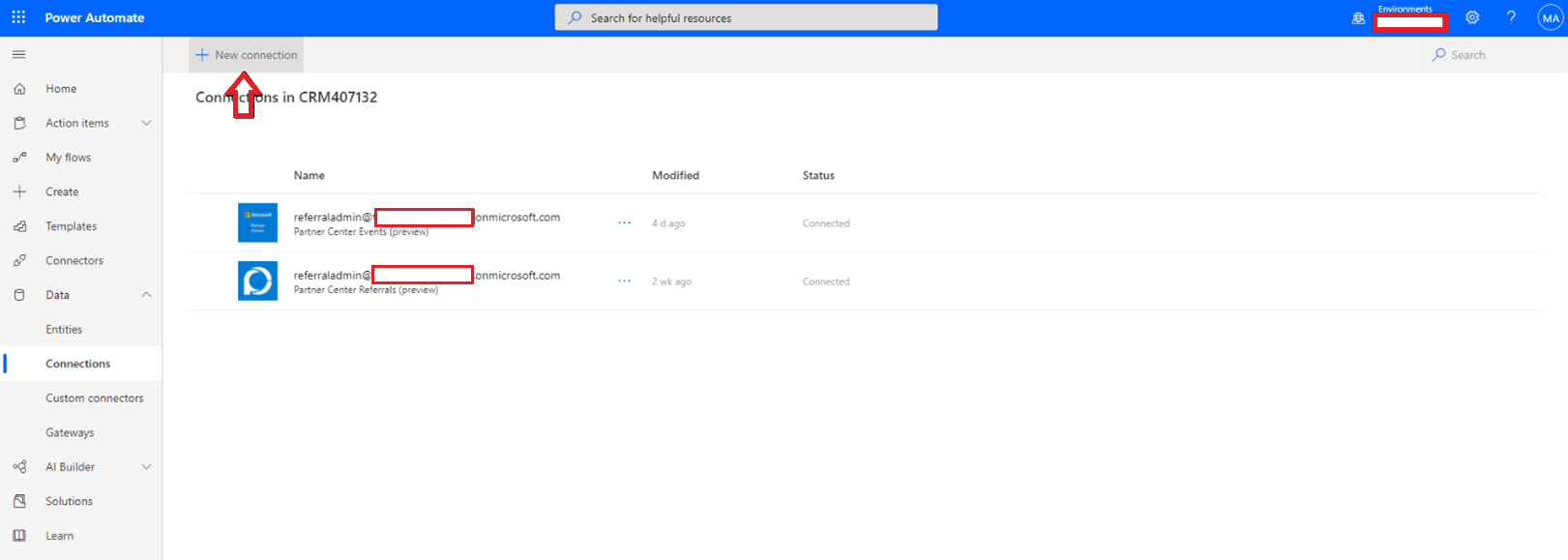Open more options for Partner Center Referrals connection
The width and height of the screenshot is (1568, 560).
(624, 281)
